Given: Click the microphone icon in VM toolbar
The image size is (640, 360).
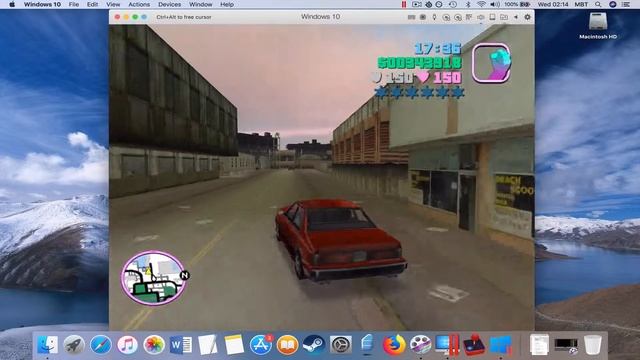Looking at the screenshot, I should tap(434, 17).
